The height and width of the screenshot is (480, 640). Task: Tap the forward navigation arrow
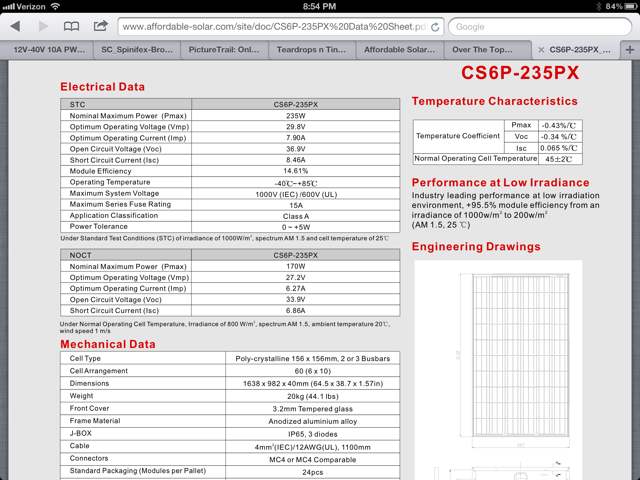[x=43, y=27]
